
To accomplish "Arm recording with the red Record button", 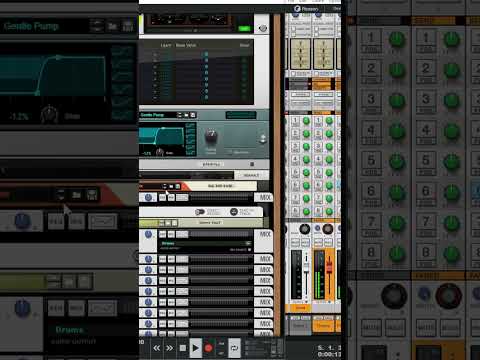I will point(208,348).
